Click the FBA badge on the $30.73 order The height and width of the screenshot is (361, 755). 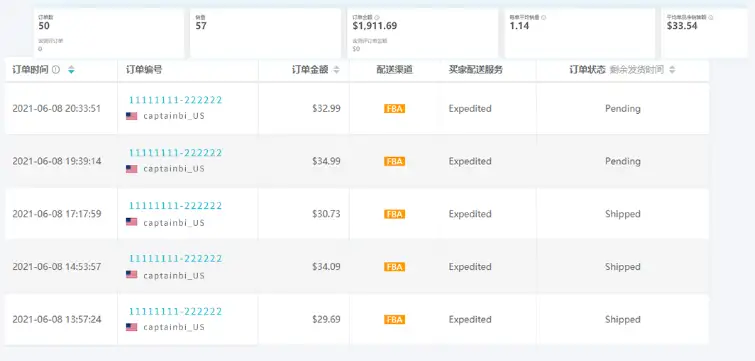394,214
